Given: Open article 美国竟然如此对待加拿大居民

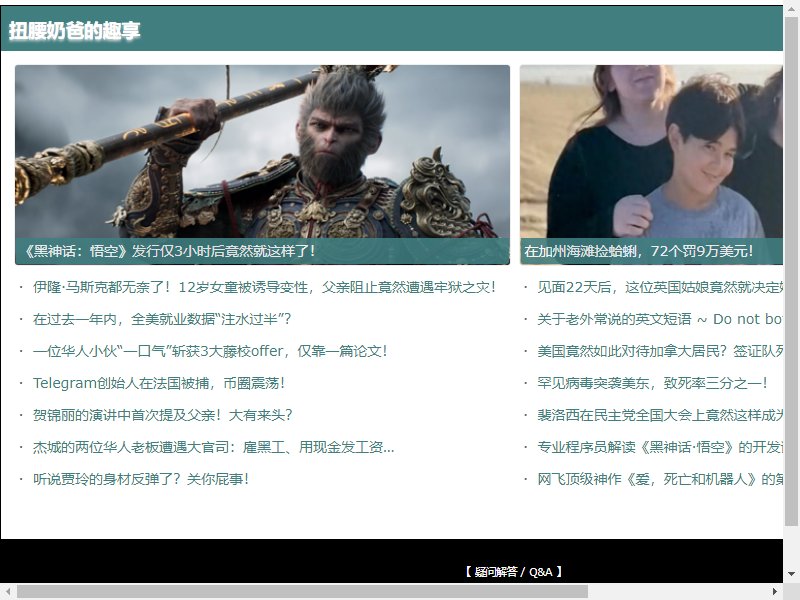Looking at the screenshot, I should pyautogui.click(x=660, y=351).
